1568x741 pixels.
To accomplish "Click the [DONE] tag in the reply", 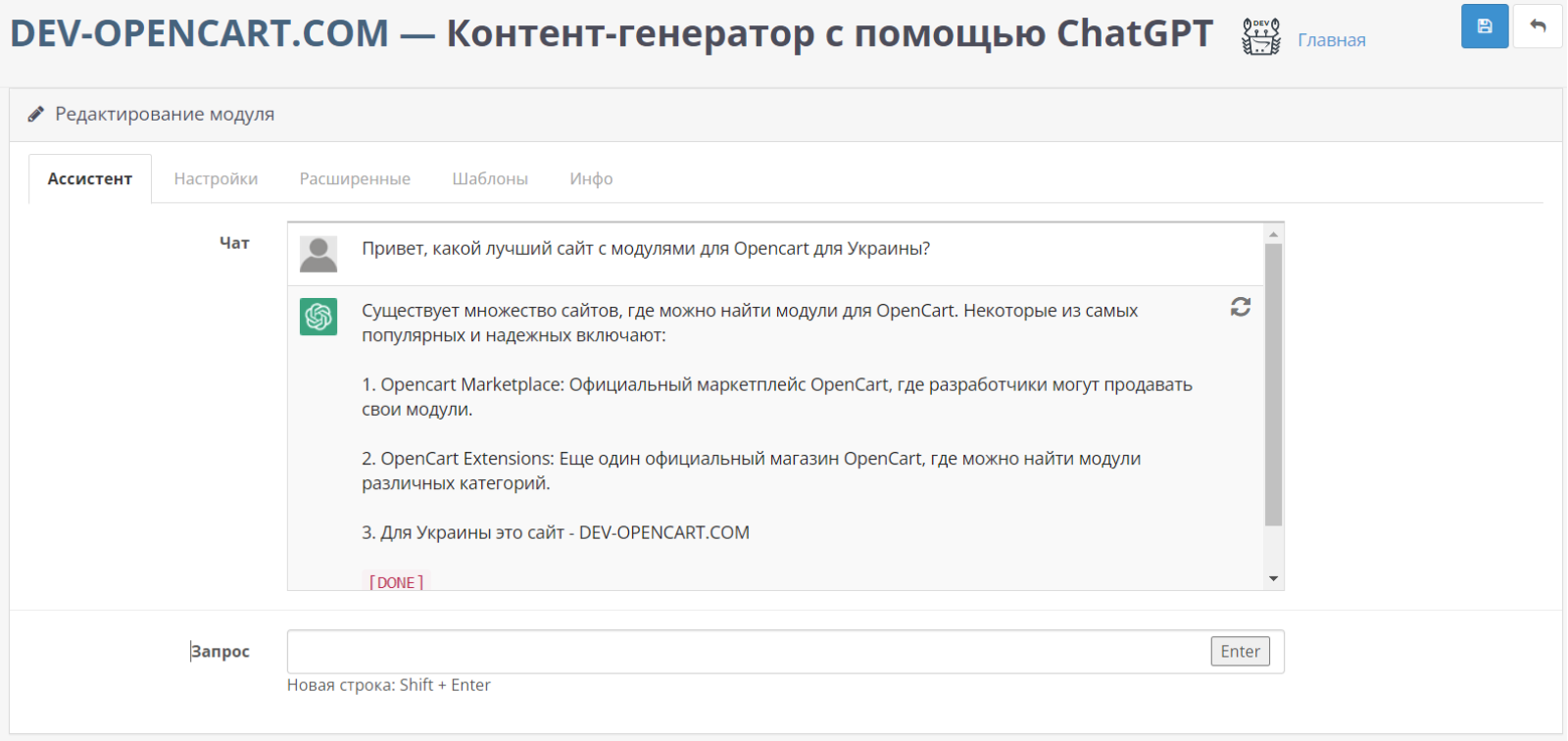I will [x=396, y=581].
